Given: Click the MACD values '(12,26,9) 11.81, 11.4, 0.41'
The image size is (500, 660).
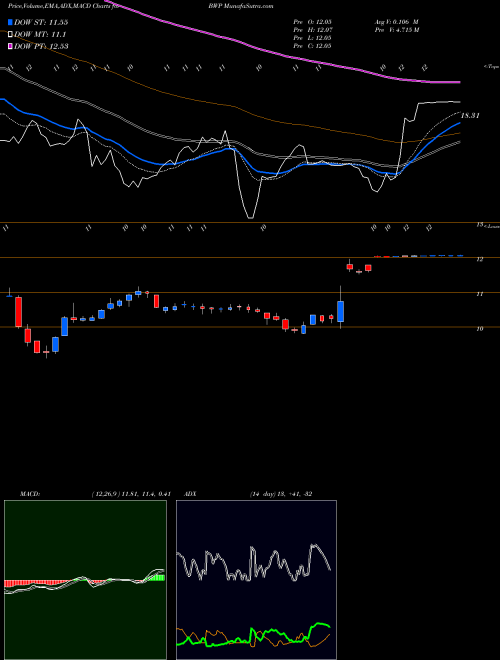Looking at the screenshot, I should point(130,494).
